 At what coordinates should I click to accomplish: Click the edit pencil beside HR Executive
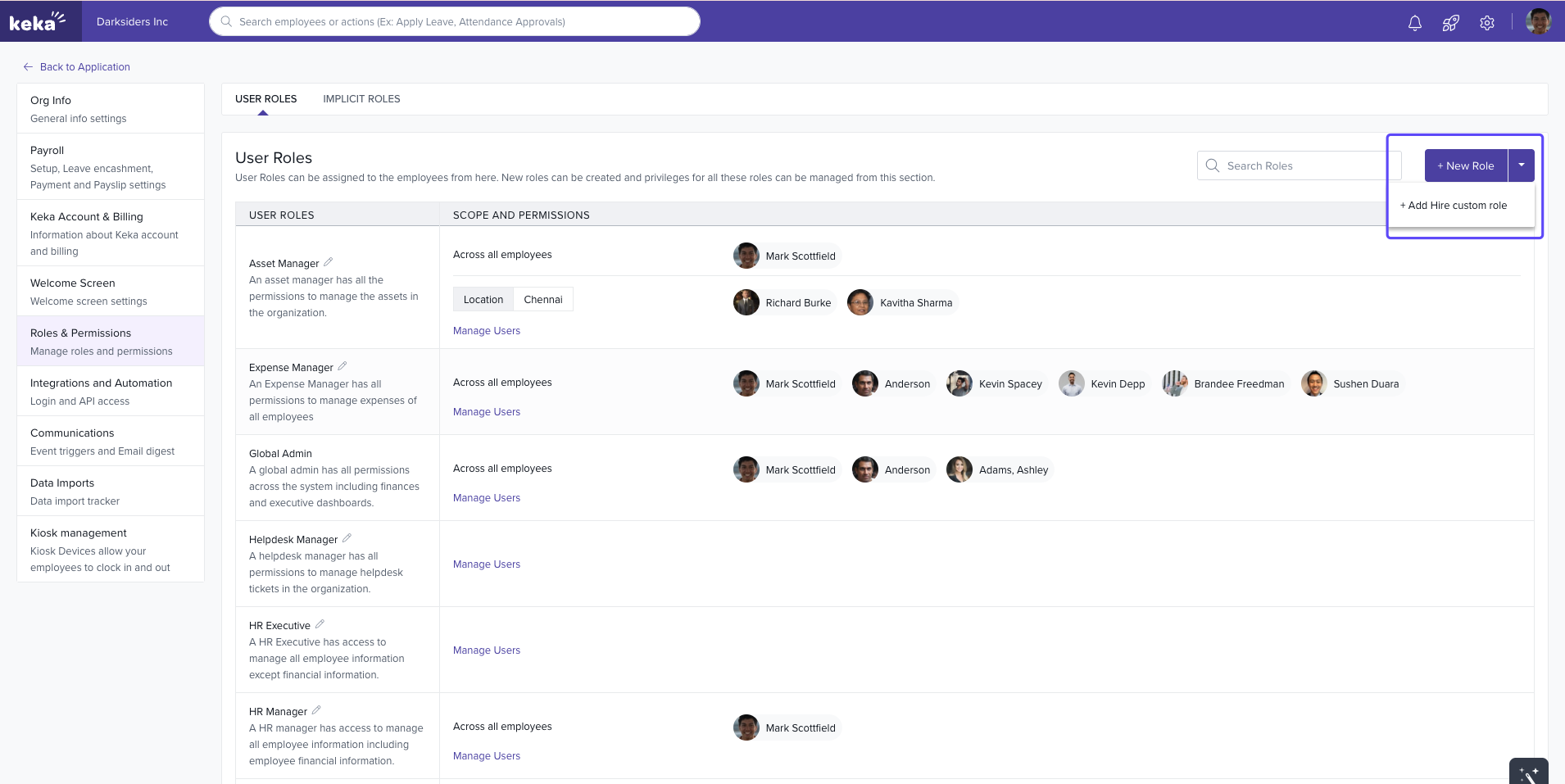tap(320, 624)
